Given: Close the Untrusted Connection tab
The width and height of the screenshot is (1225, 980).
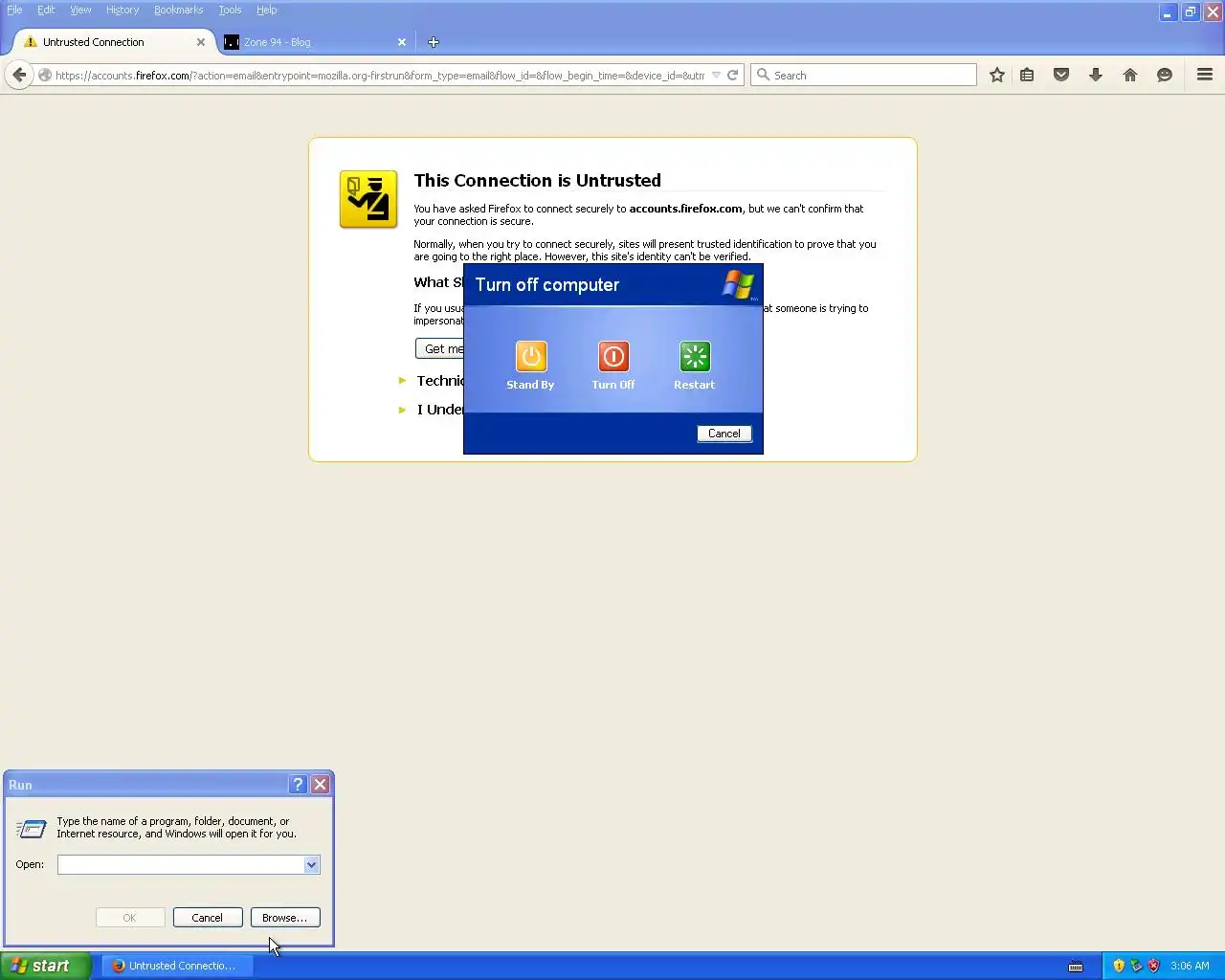Looking at the screenshot, I should (201, 42).
